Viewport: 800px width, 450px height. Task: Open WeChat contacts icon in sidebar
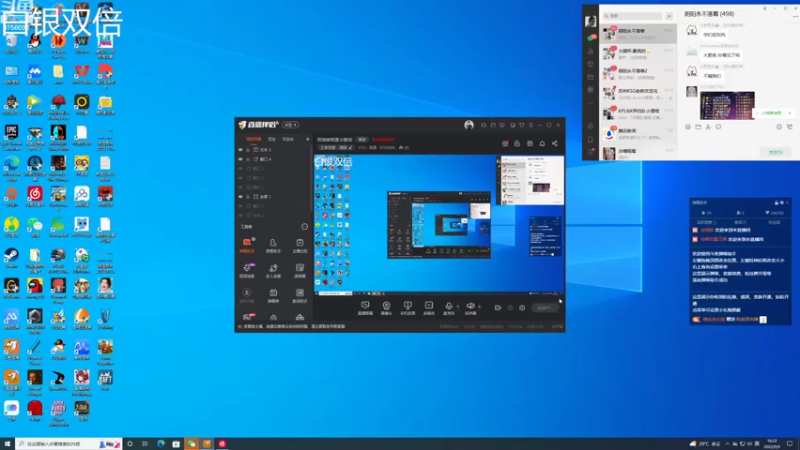591,51
